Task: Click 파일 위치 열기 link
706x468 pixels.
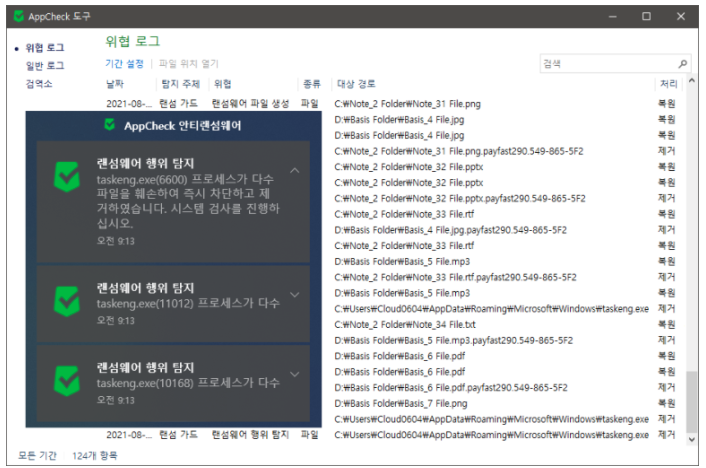Action: [x=189, y=64]
